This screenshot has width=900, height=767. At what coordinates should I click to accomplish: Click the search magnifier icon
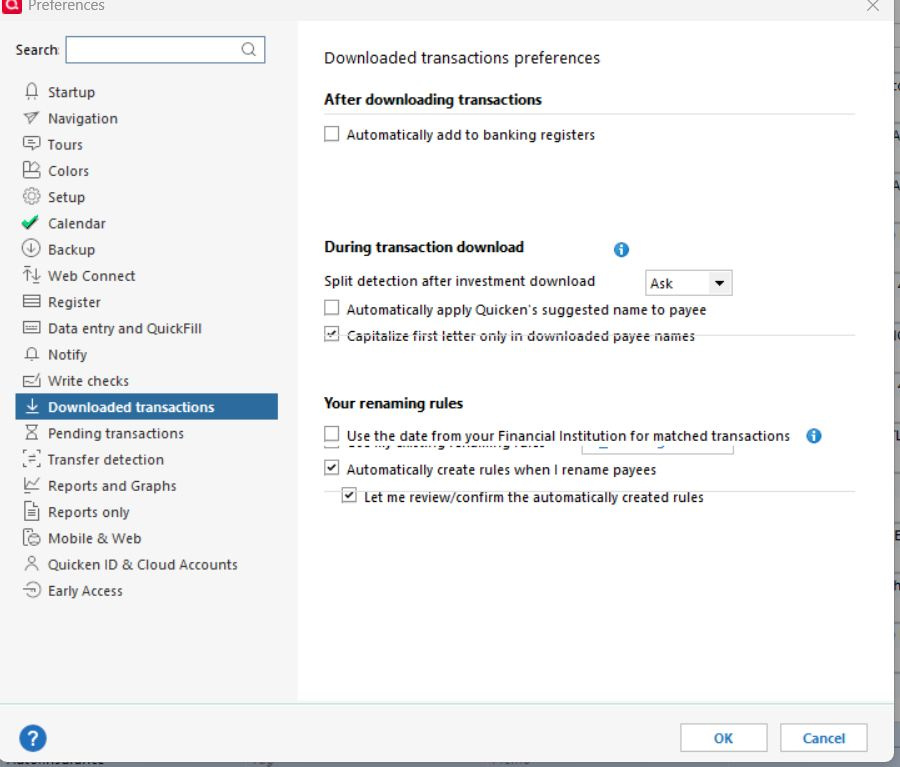249,49
